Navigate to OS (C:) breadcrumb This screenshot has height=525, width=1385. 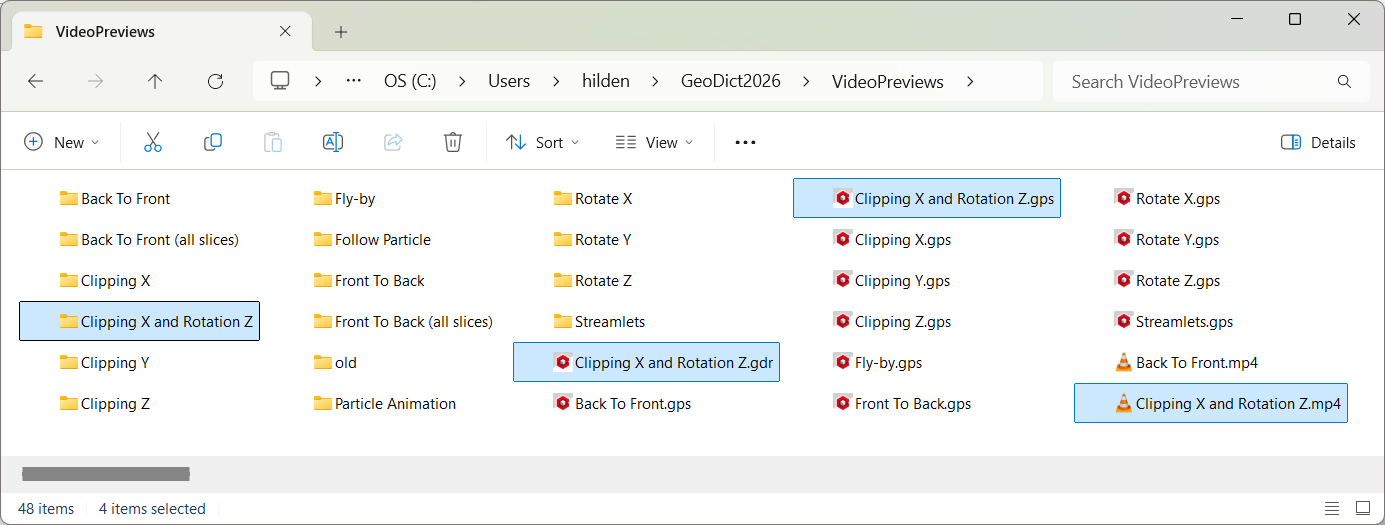tap(410, 82)
